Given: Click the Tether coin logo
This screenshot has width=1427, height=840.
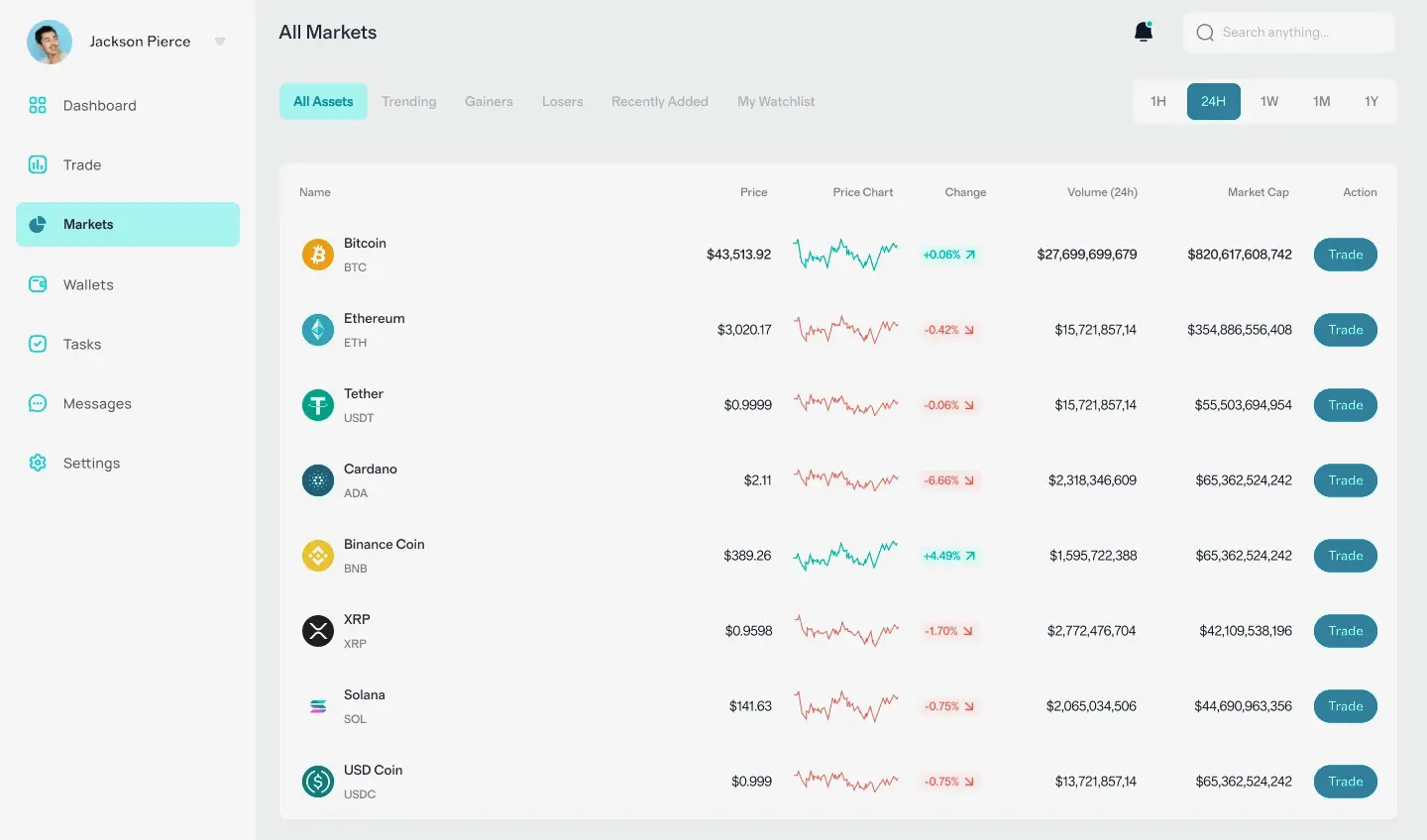Looking at the screenshot, I should pyautogui.click(x=318, y=405).
